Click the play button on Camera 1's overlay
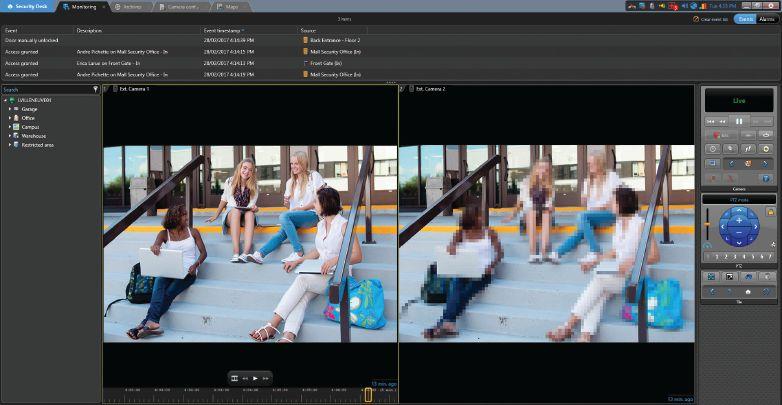This screenshot has width=782, height=405. 255,379
